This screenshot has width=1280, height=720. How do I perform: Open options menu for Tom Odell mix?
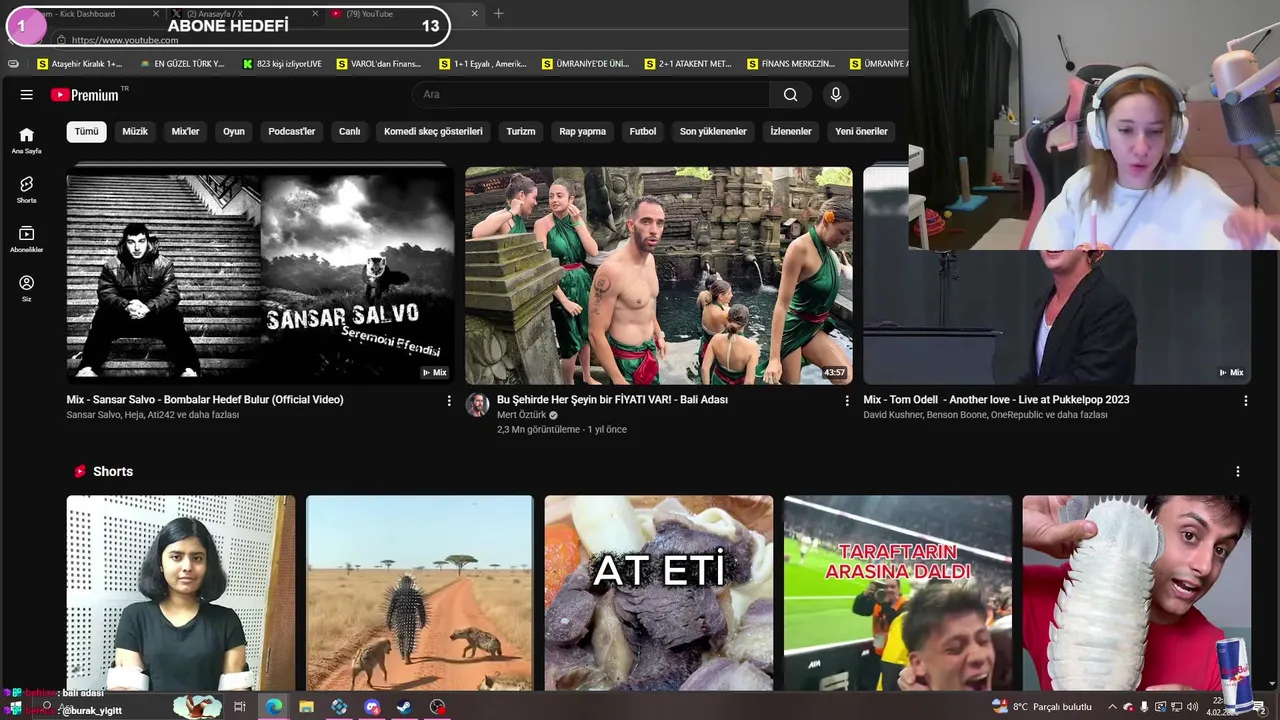1246,400
